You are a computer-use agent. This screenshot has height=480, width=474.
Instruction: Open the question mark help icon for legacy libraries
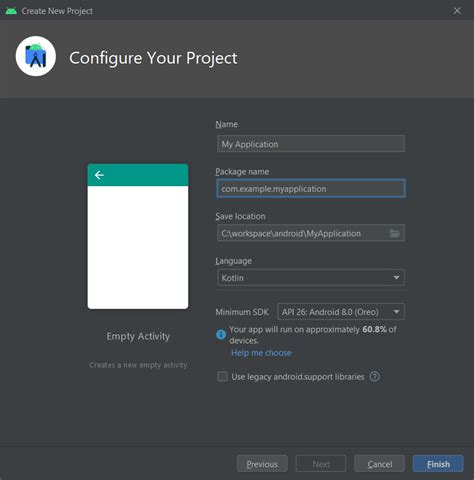(x=375, y=377)
